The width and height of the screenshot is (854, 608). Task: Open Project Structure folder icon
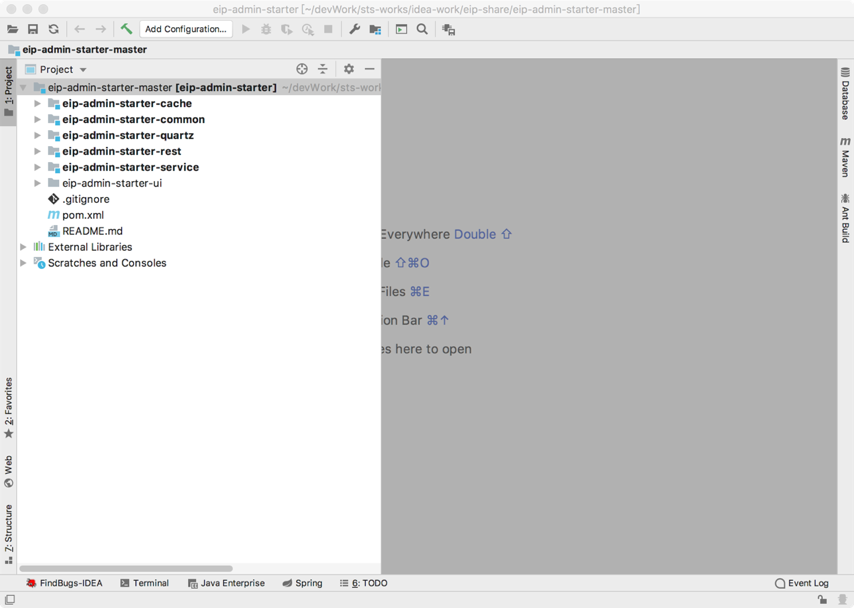[x=375, y=29]
